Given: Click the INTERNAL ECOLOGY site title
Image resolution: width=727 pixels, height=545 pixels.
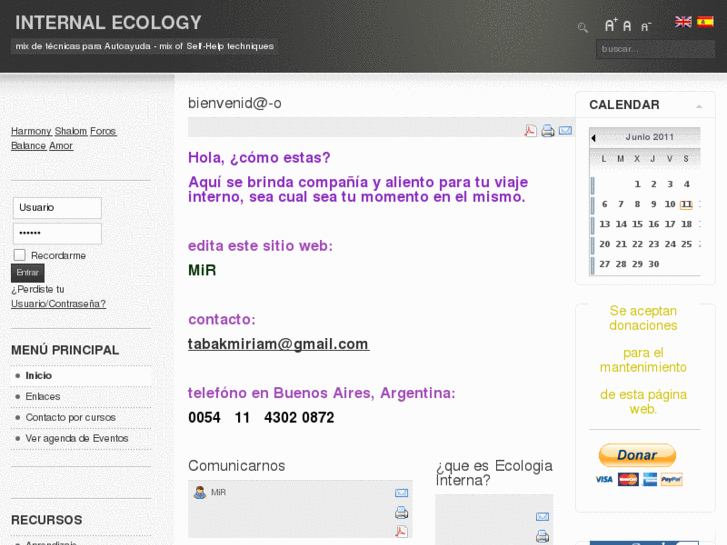Looking at the screenshot, I should click(108, 23).
